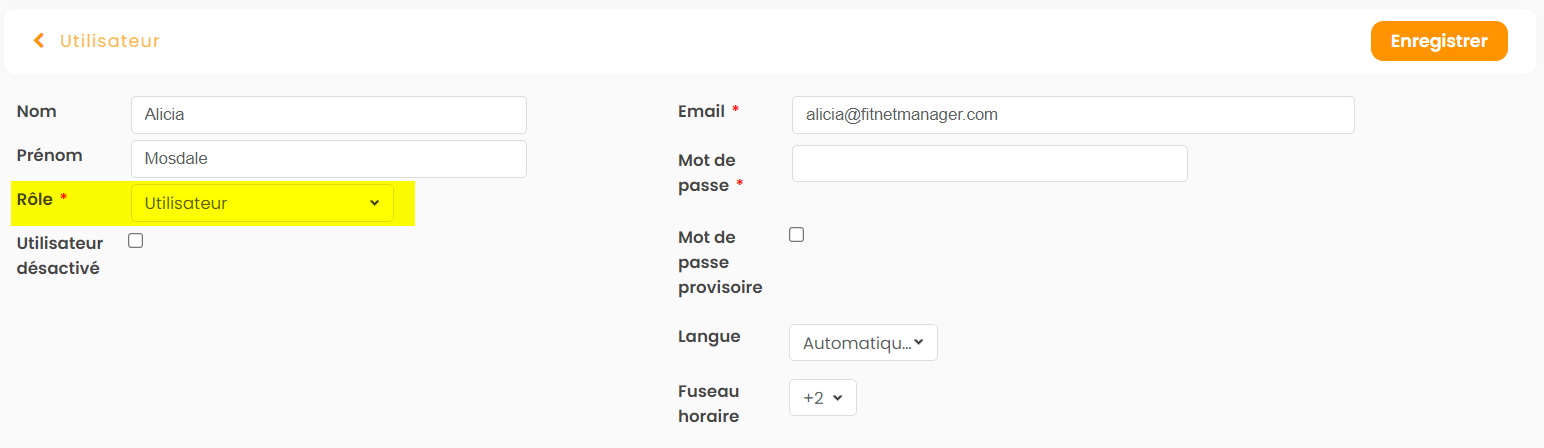
Task: Click the Prénom field containing Mosdale
Action: coord(328,159)
